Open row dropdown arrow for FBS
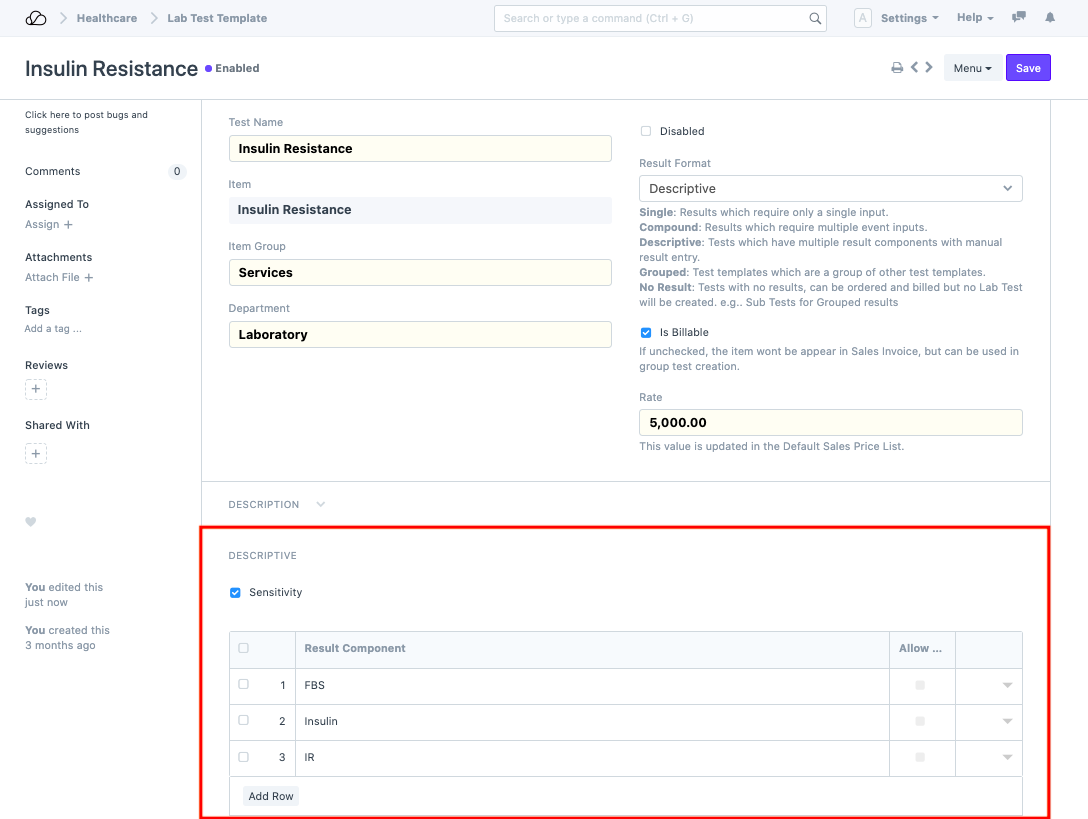1088x819 pixels. tap(1007, 685)
